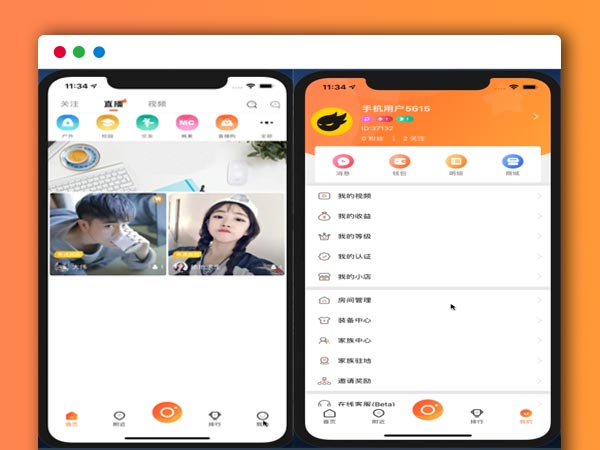Select 房间管理 in the list
Image resolution: width=600 pixels, height=450 pixels.
pyautogui.click(x=354, y=300)
